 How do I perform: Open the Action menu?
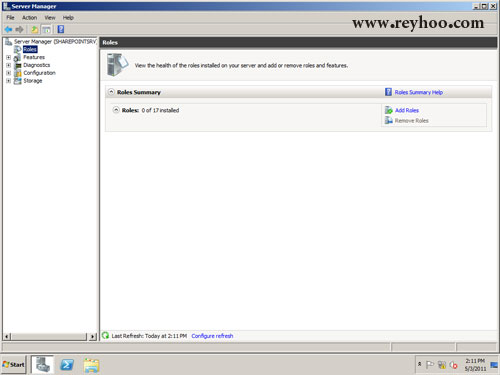coord(29,18)
